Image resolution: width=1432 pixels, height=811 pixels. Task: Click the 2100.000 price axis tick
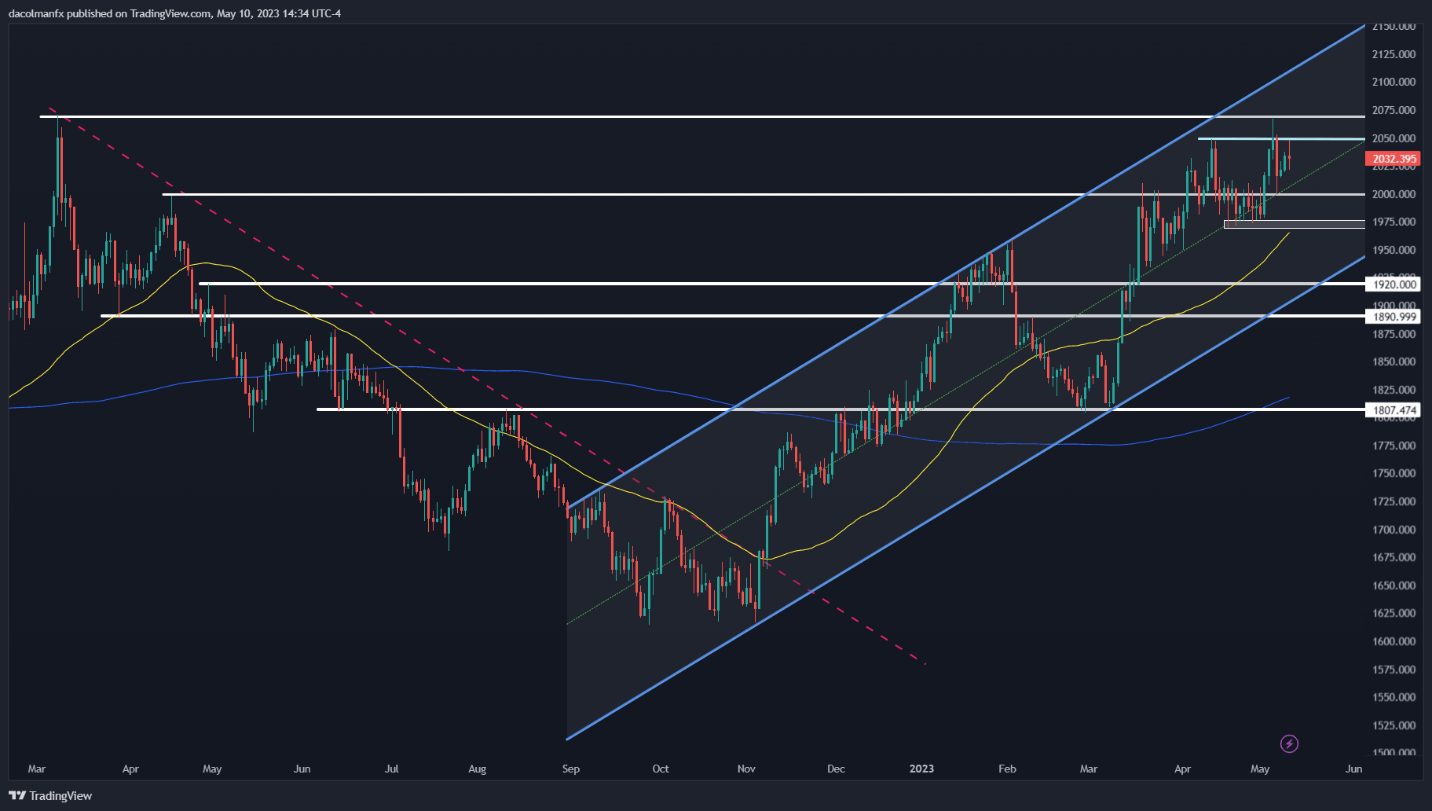click(x=1396, y=82)
